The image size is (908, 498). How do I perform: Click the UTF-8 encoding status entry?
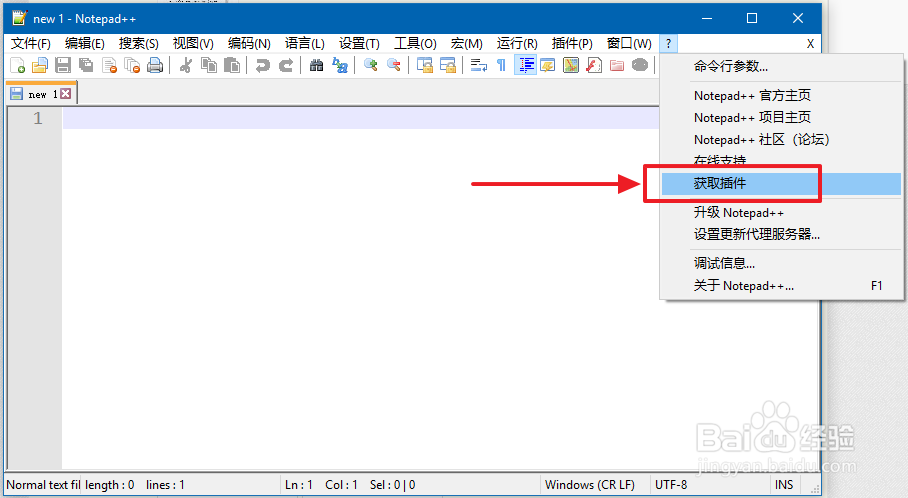671,485
